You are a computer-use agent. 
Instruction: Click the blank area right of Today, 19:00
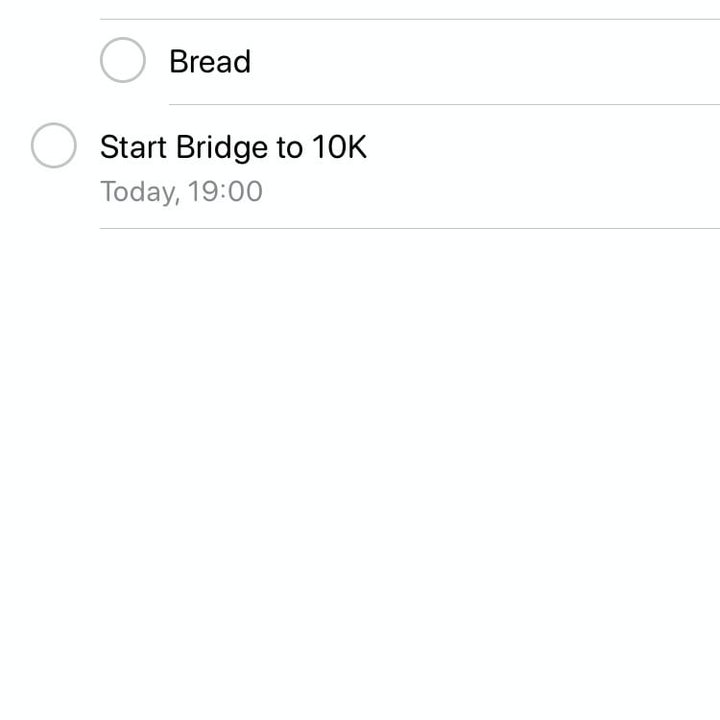click(x=480, y=191)
